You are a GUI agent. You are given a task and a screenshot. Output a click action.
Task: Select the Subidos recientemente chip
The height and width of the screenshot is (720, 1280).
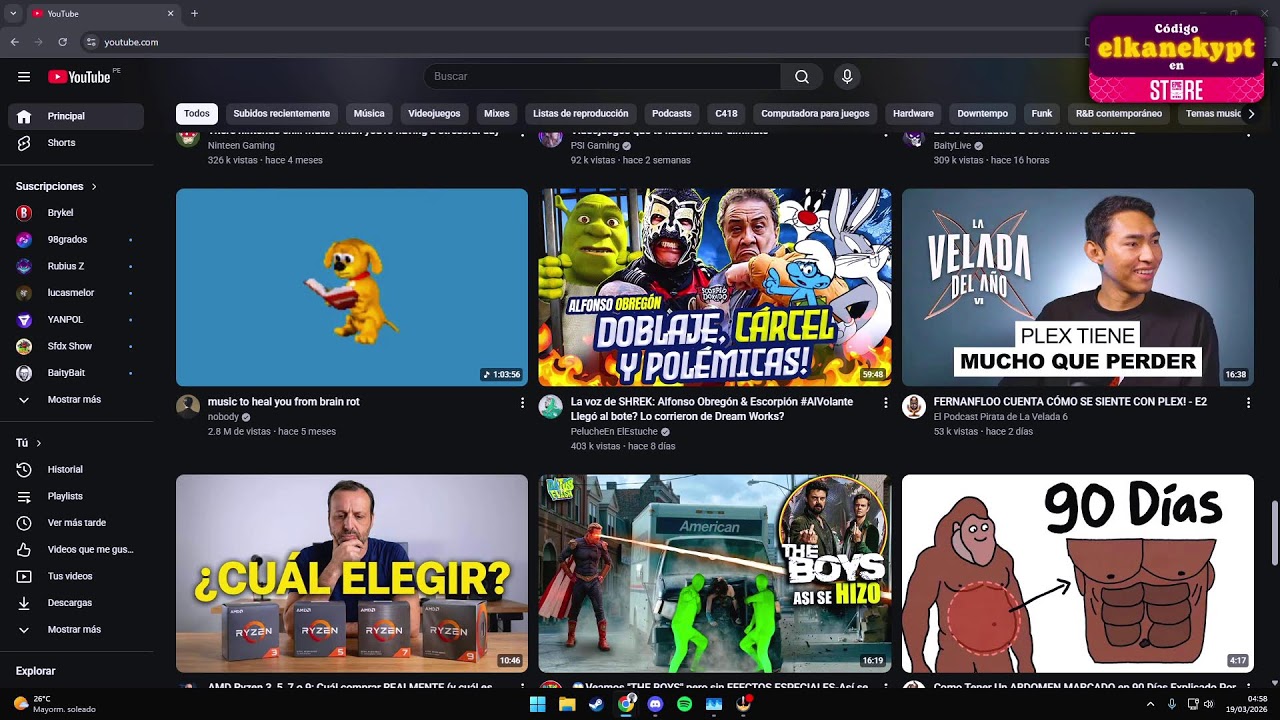[282, 114]
